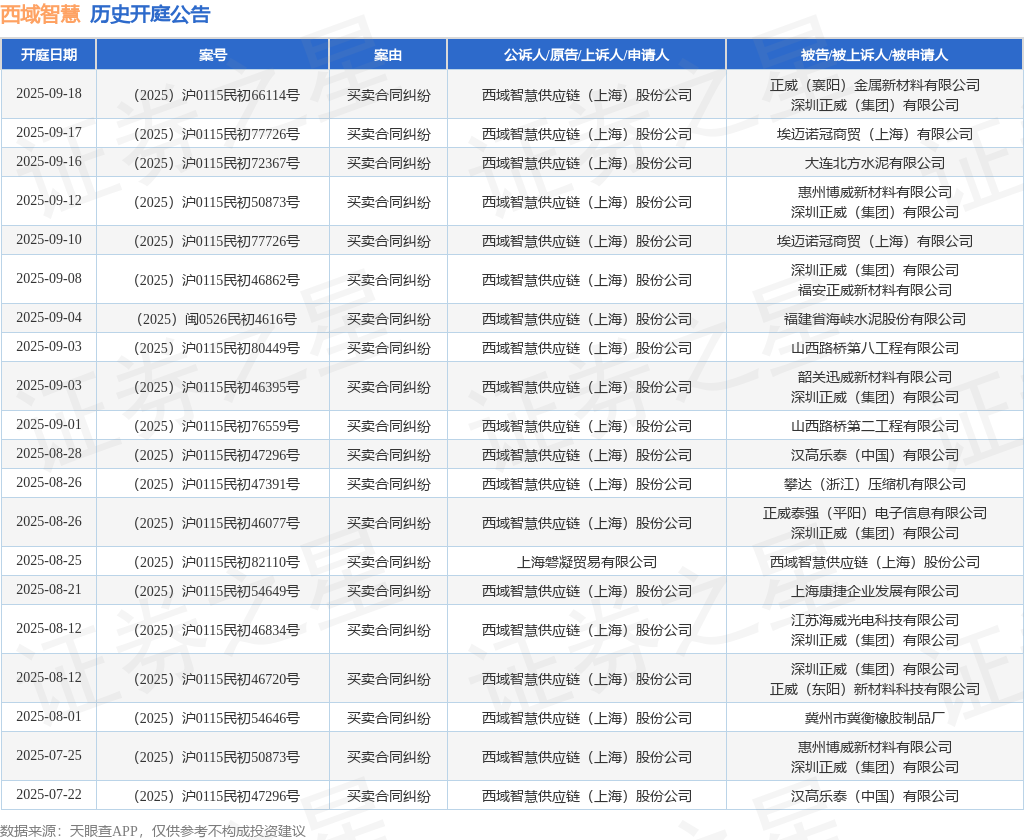Select date cell 2025-08-28
1024x840 pixels.
(49, 453)
